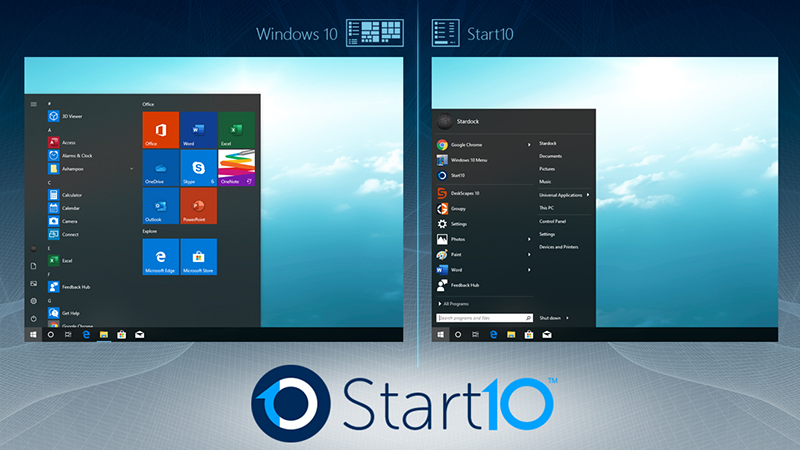The image size is (800, 450).
Task: Open the Stardock user folder link
Action: (548, 144)
